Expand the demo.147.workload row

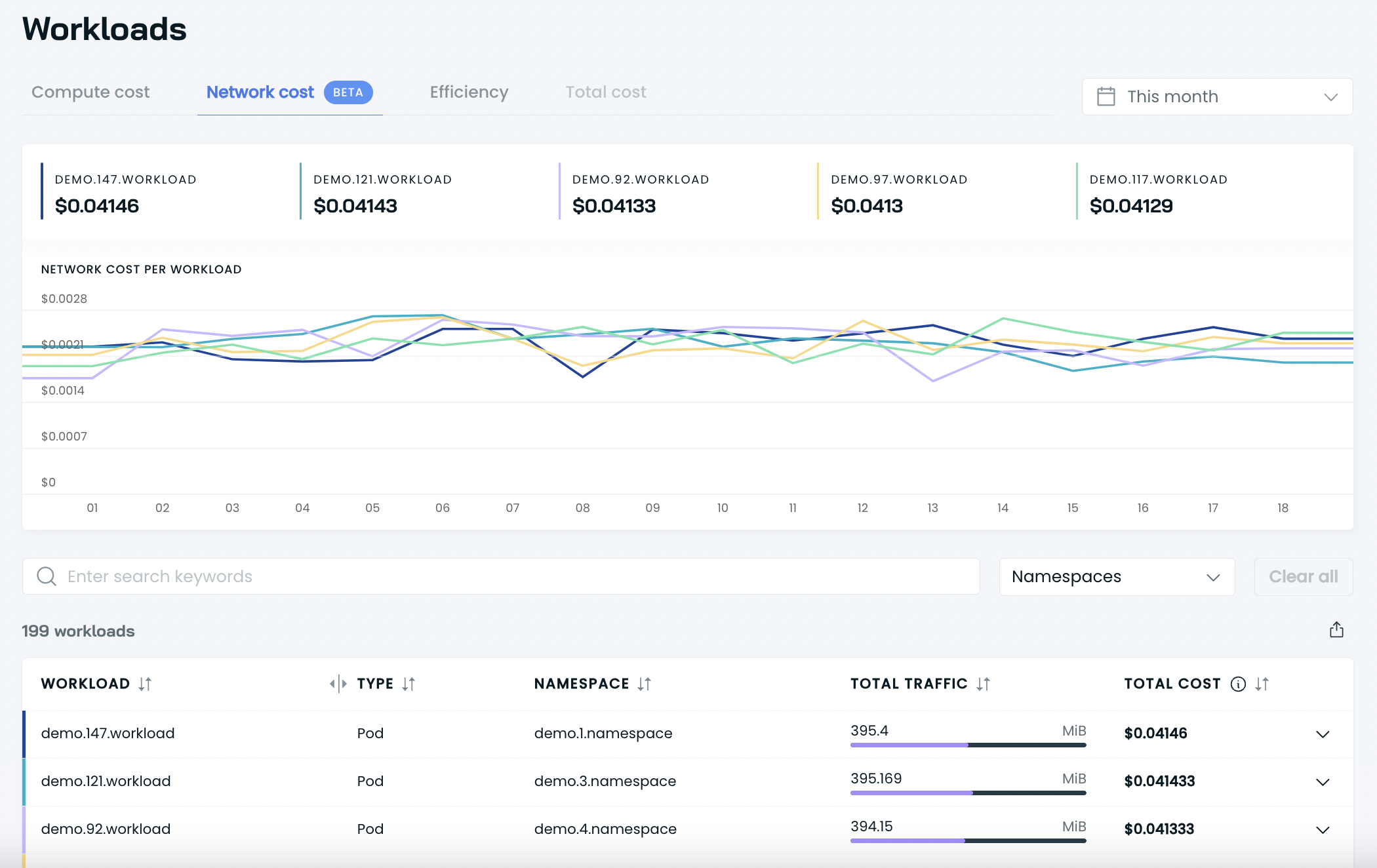tap(1323, 734)
